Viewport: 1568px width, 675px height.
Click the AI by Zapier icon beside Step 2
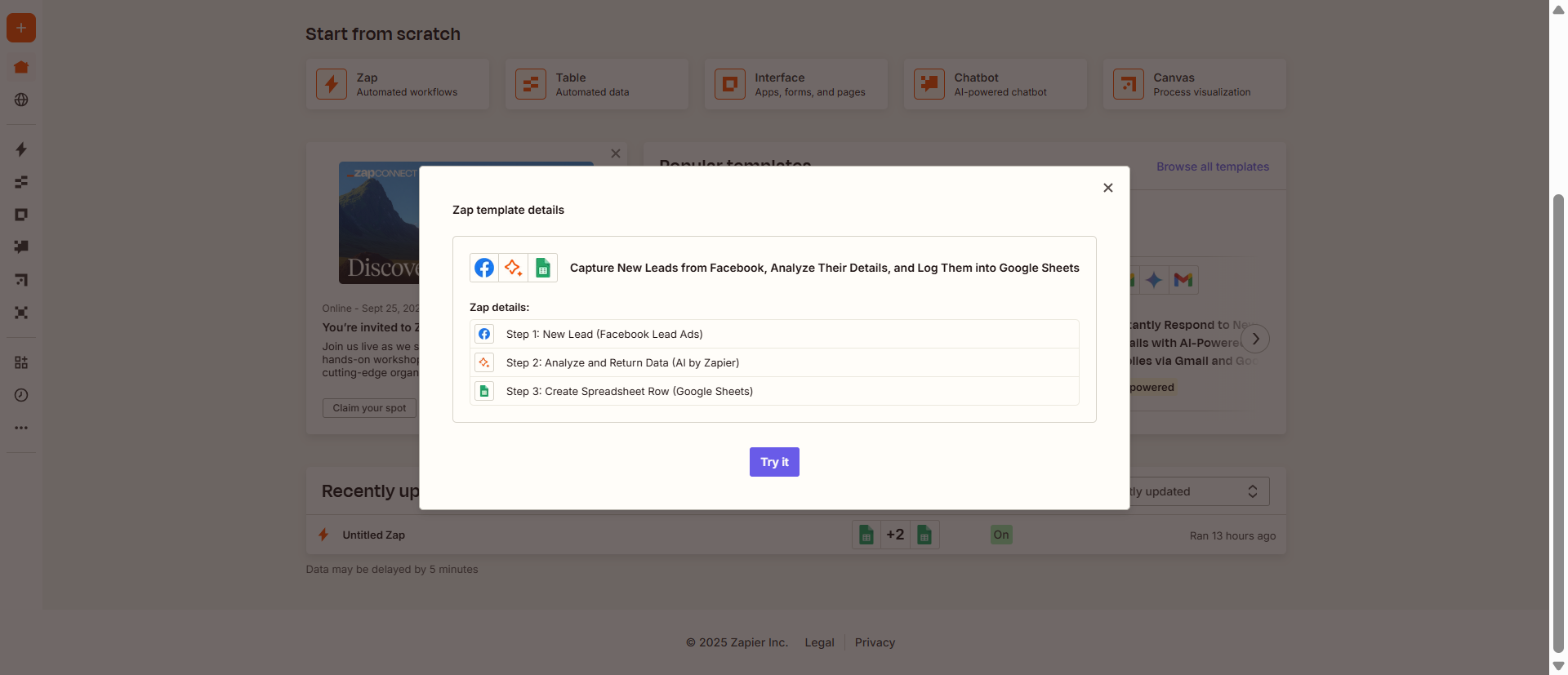(484, 362)
